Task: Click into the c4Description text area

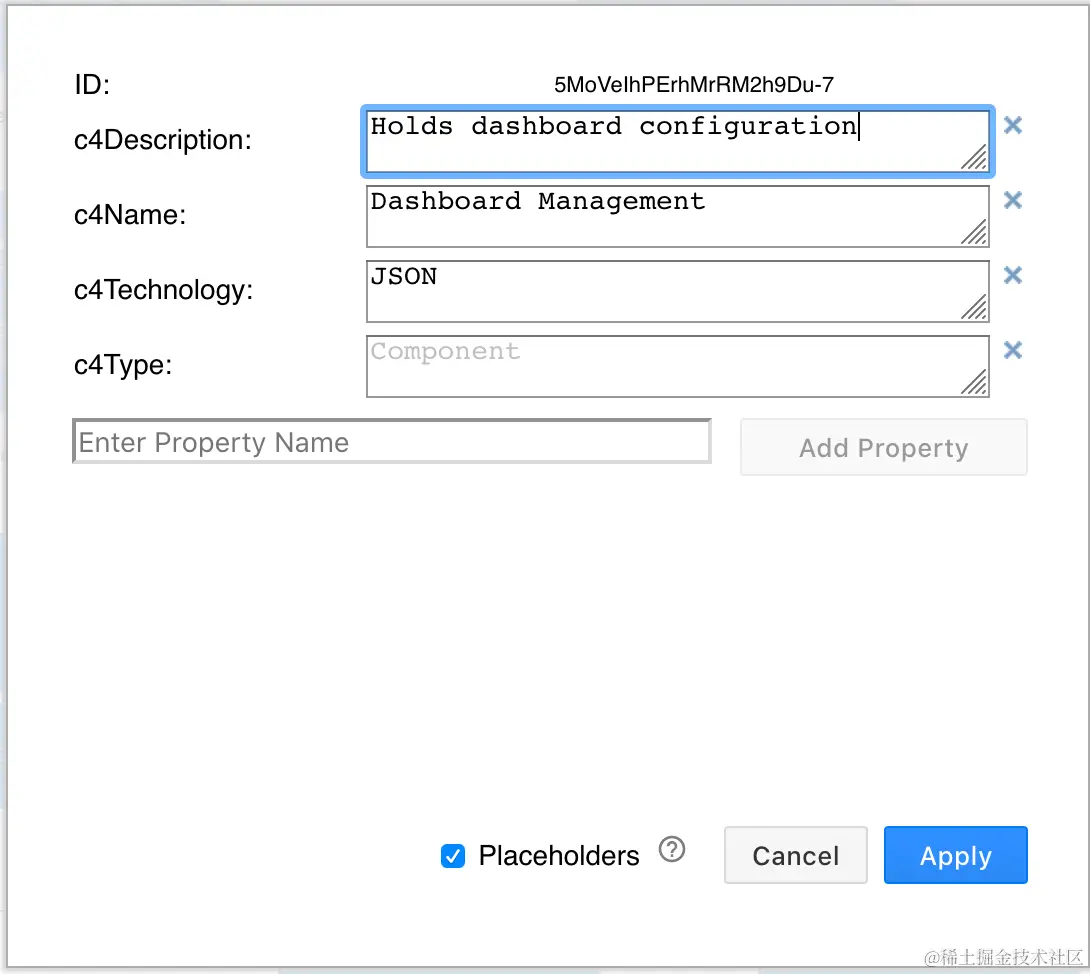Action: click(x=678, y=141)
